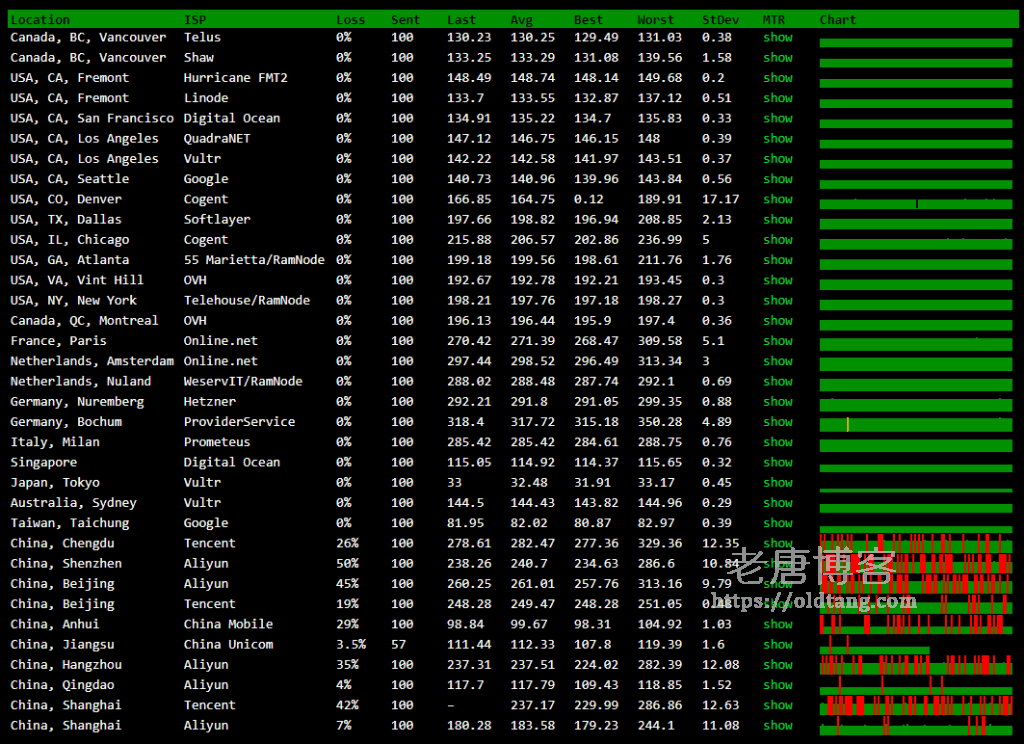Open show link for Seattle Google

(x=778, y=179)
